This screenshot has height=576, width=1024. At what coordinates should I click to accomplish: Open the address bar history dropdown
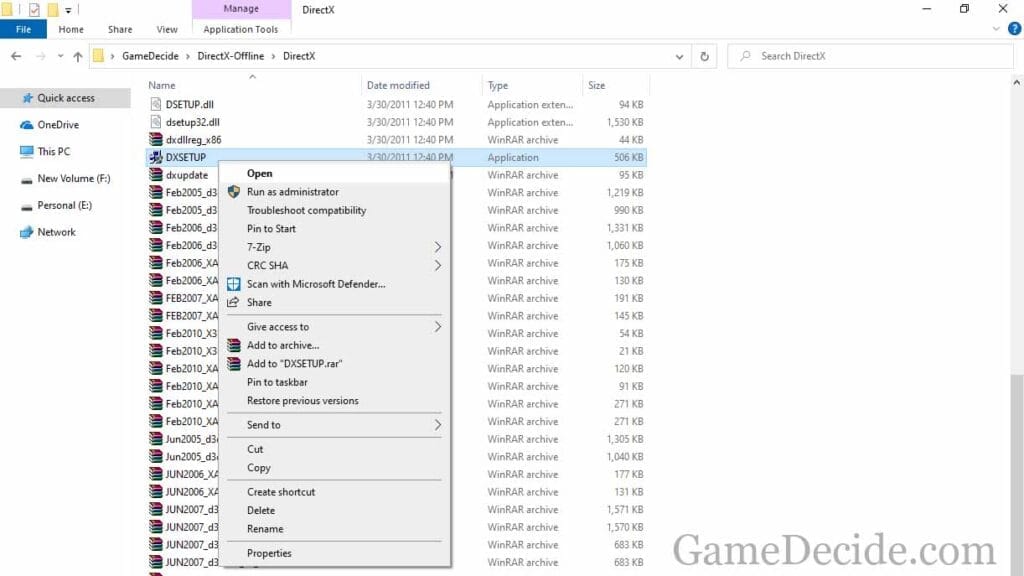click(x=680, y=57)
